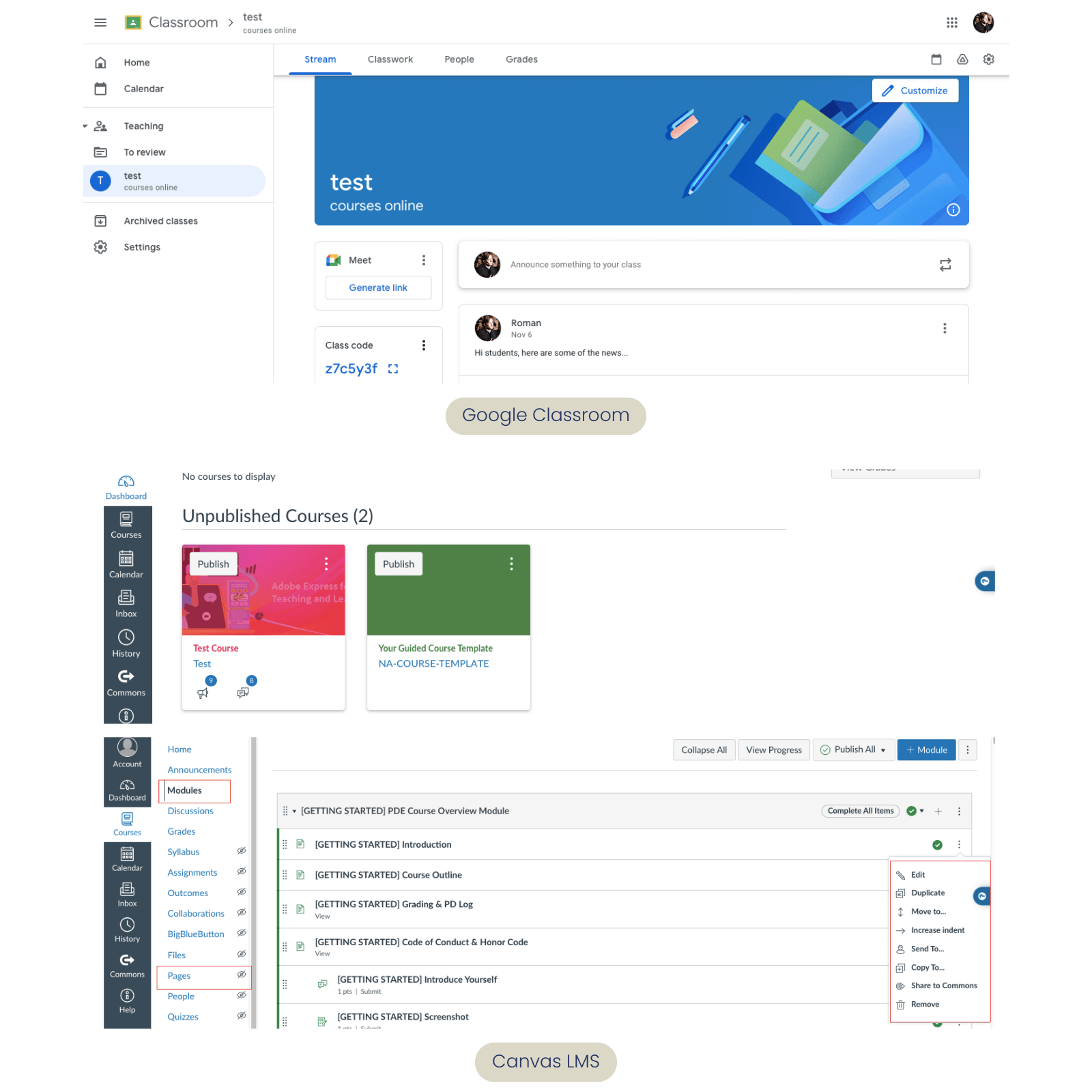Display class code z7c5y3f in full screen
This screenshot has width=1092, height=1092.
392,369
